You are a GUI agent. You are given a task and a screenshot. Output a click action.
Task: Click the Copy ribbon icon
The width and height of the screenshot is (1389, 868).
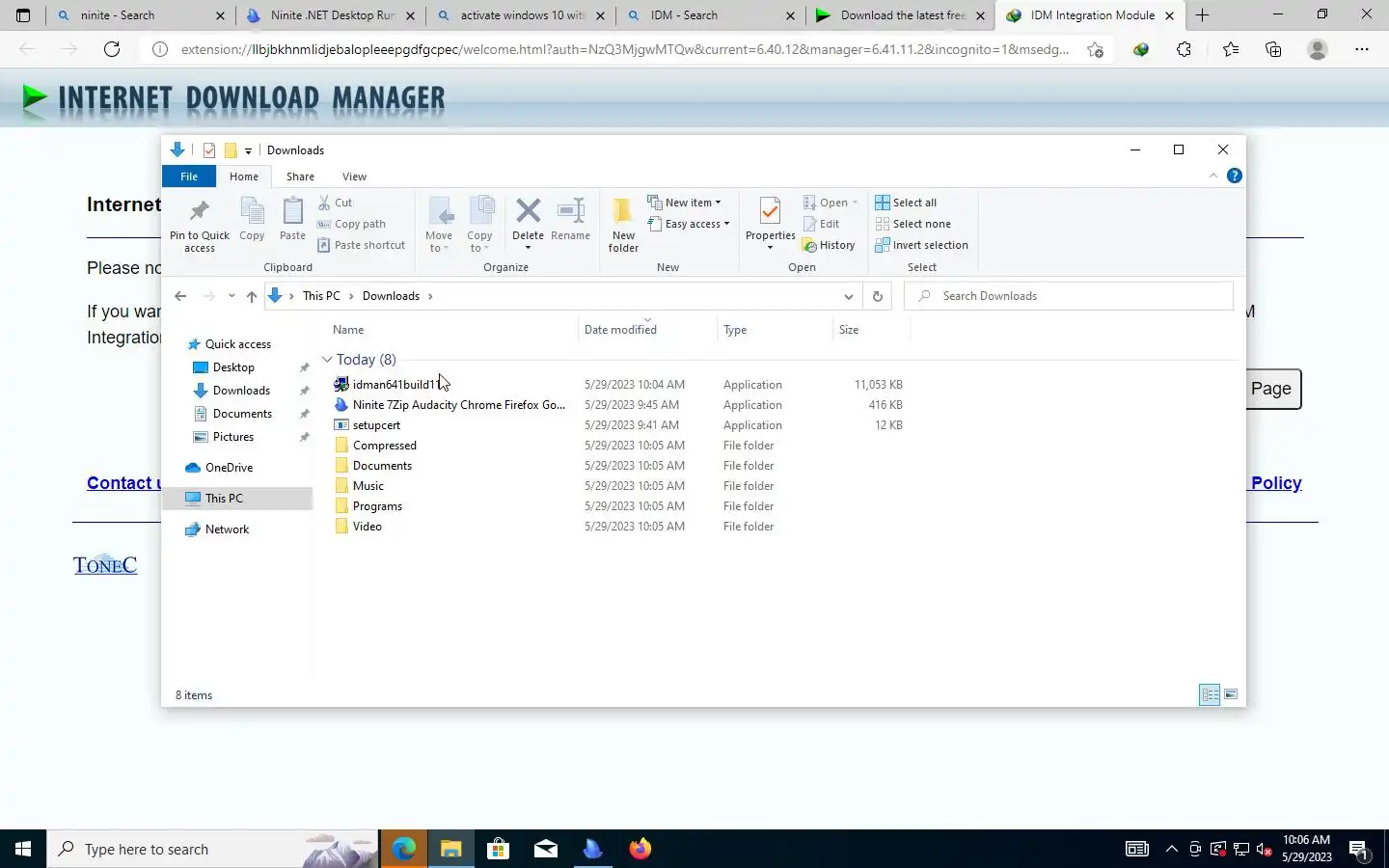[252, 211]
